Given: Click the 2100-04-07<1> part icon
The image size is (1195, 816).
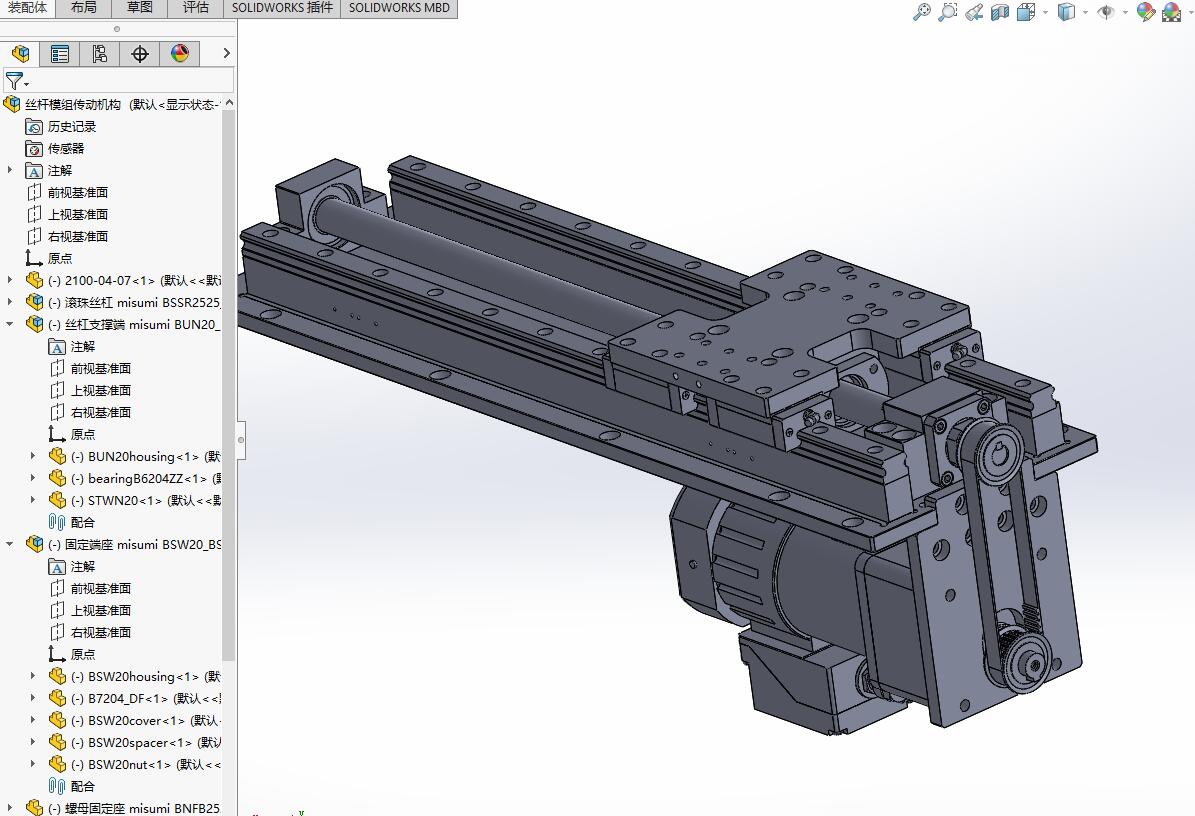Looking at the screenshot, I should (x=34, y=280).
